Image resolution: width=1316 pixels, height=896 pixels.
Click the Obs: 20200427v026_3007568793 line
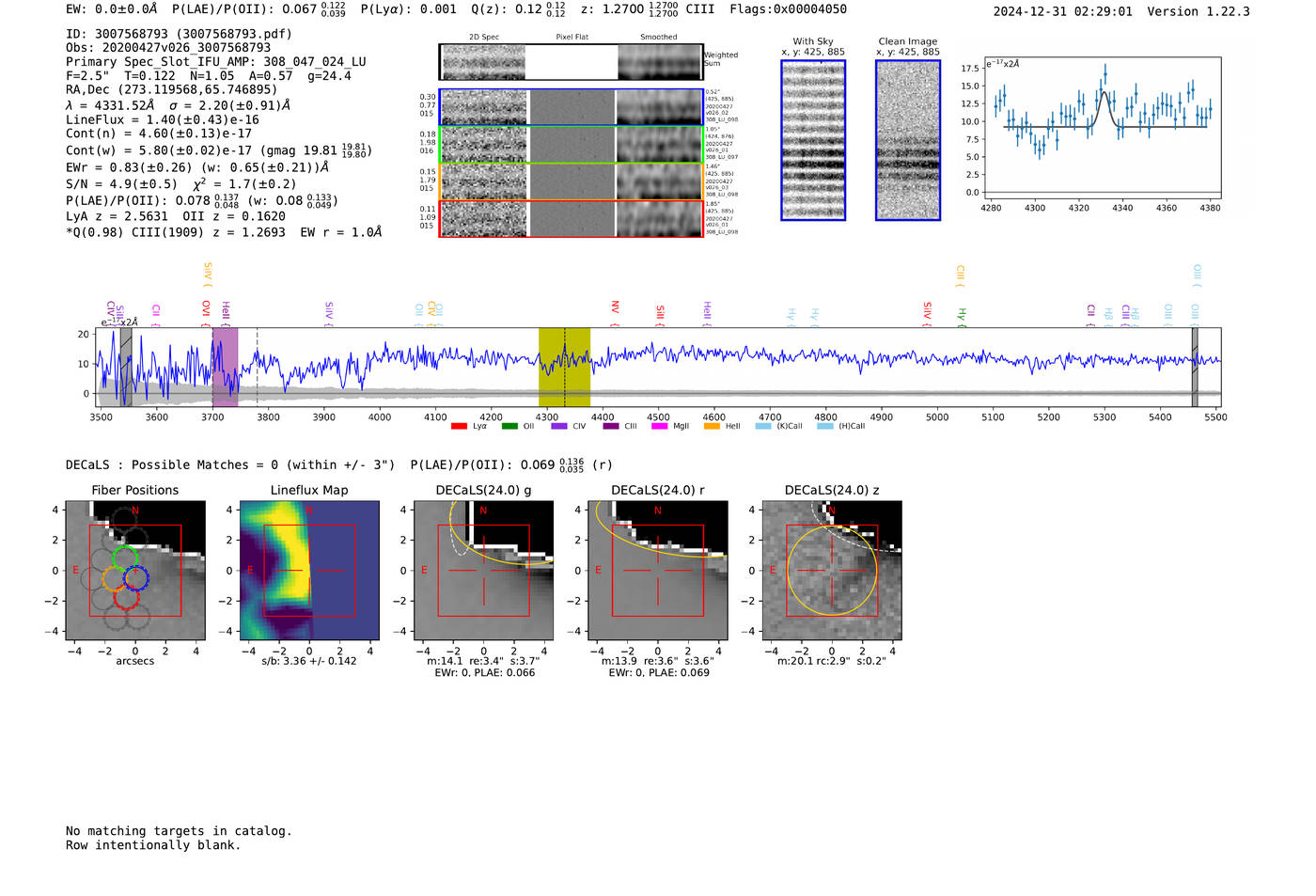pyautogui.click(x=168, y=48)
